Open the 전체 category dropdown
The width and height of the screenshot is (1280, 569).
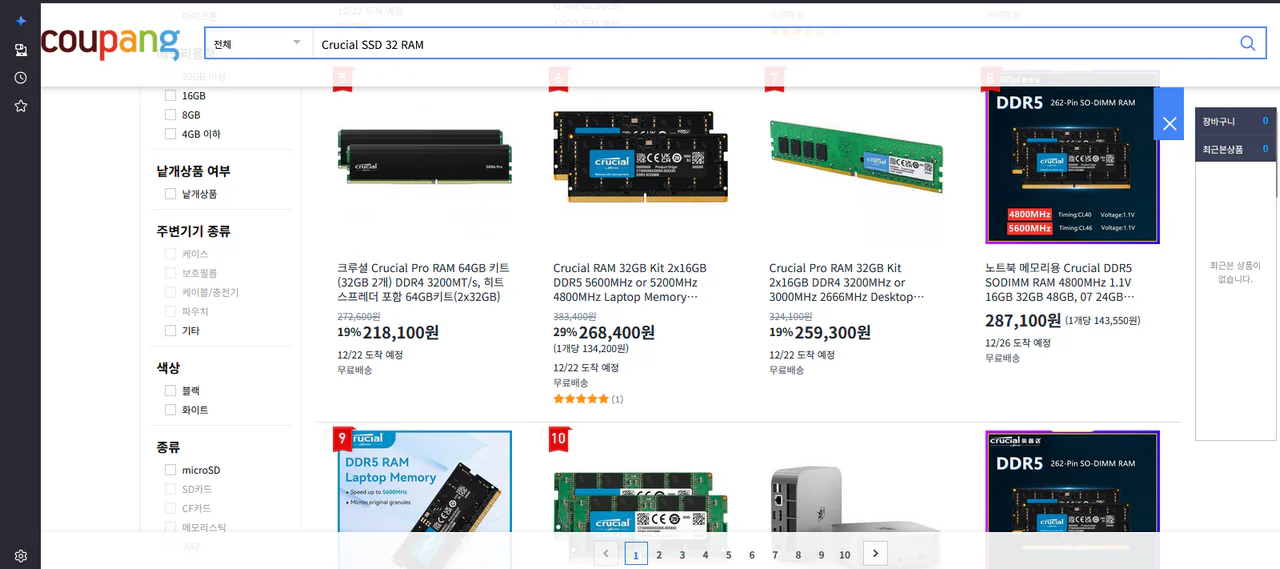[258, 44]
